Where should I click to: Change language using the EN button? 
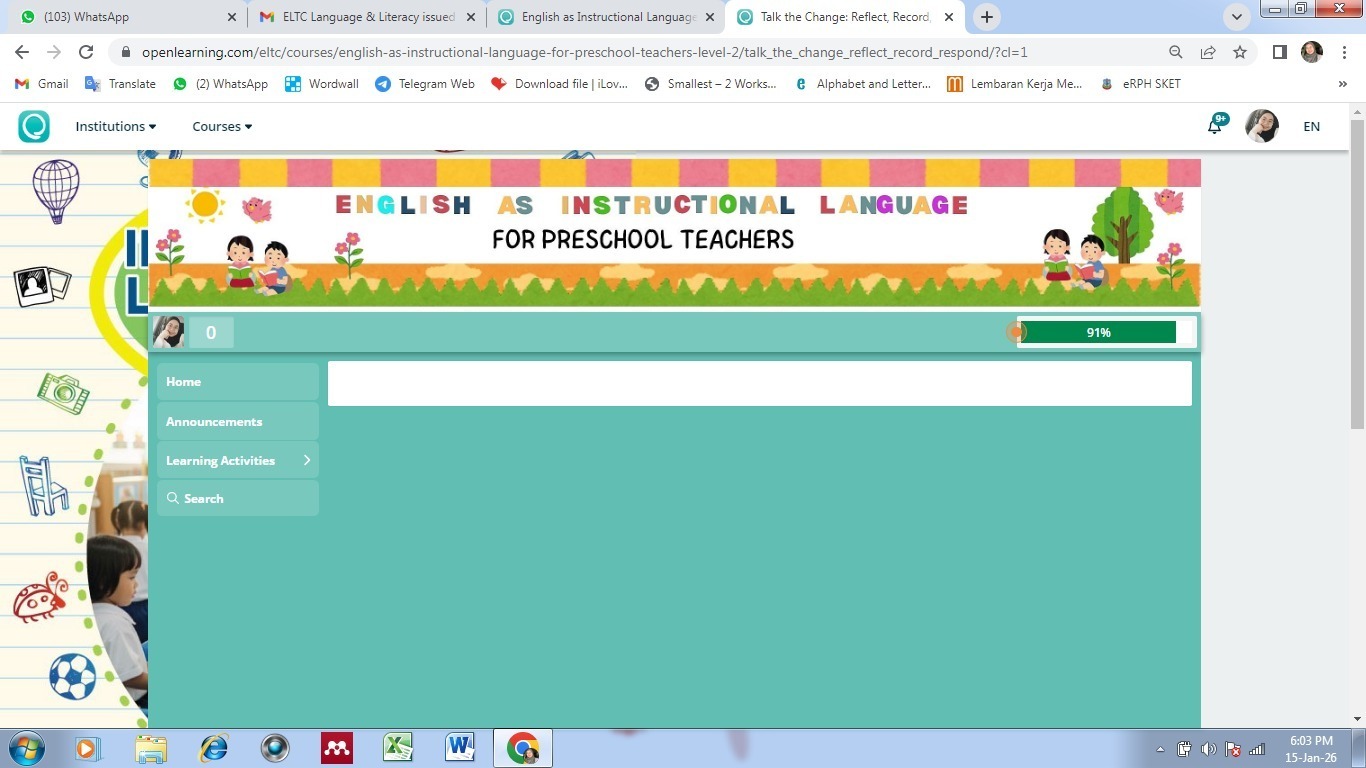tap(1311, 126)
